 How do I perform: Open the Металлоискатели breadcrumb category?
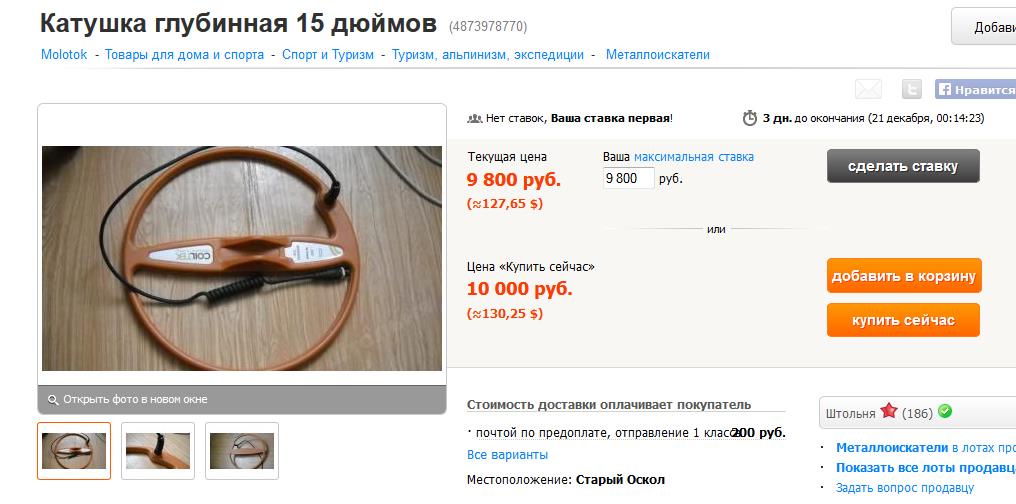[658, 55]
